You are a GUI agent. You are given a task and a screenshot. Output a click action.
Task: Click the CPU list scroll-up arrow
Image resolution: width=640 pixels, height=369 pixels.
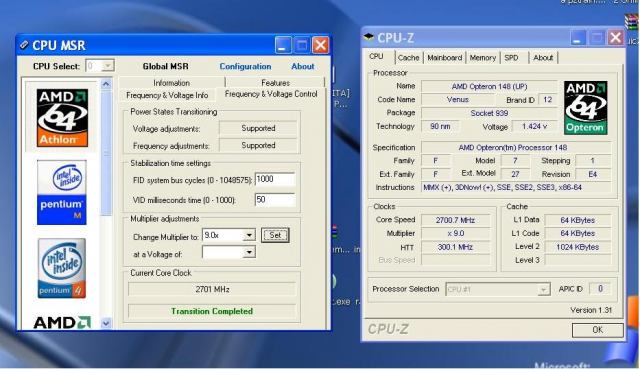click(106, 84)
